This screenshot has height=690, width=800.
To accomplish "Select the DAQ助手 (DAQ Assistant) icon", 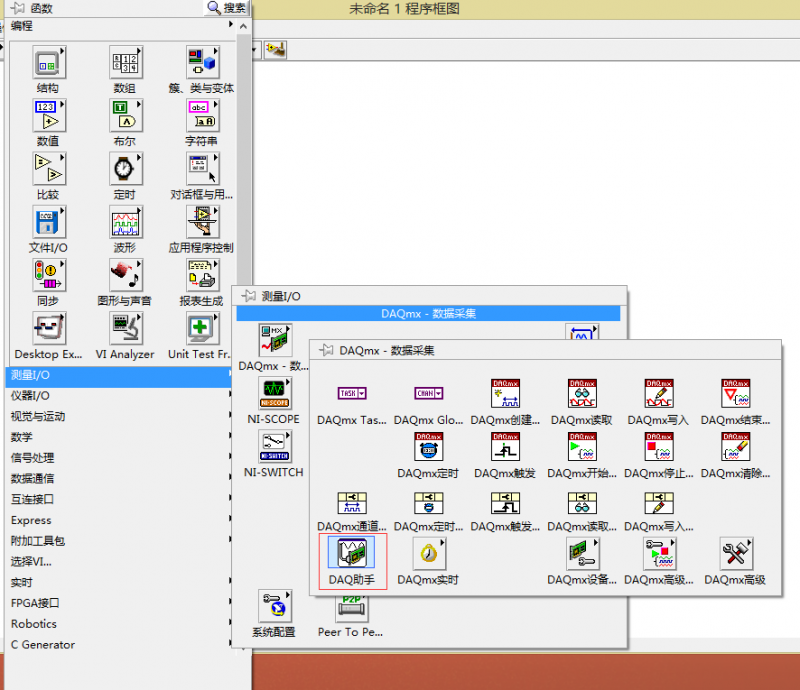I will tap(352, 552).
